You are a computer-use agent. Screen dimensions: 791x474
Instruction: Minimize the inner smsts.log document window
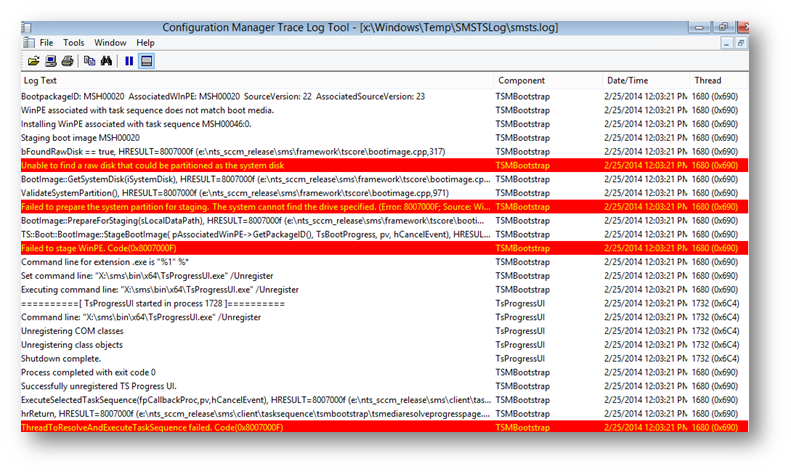click(726, 44)
